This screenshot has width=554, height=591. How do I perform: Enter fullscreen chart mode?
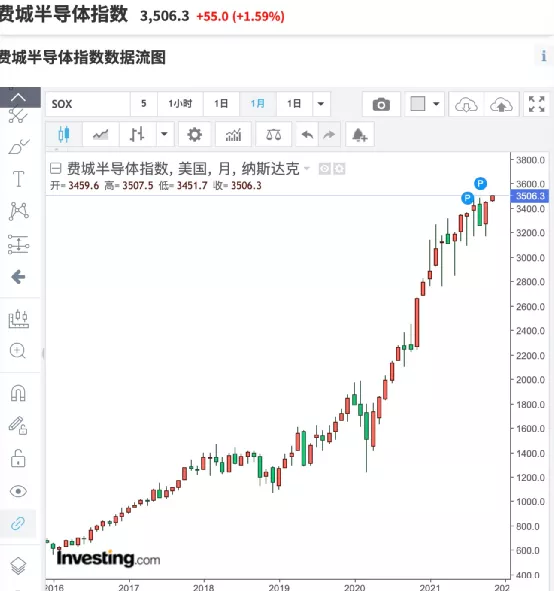pyautogui.click(x=536, y=104)
